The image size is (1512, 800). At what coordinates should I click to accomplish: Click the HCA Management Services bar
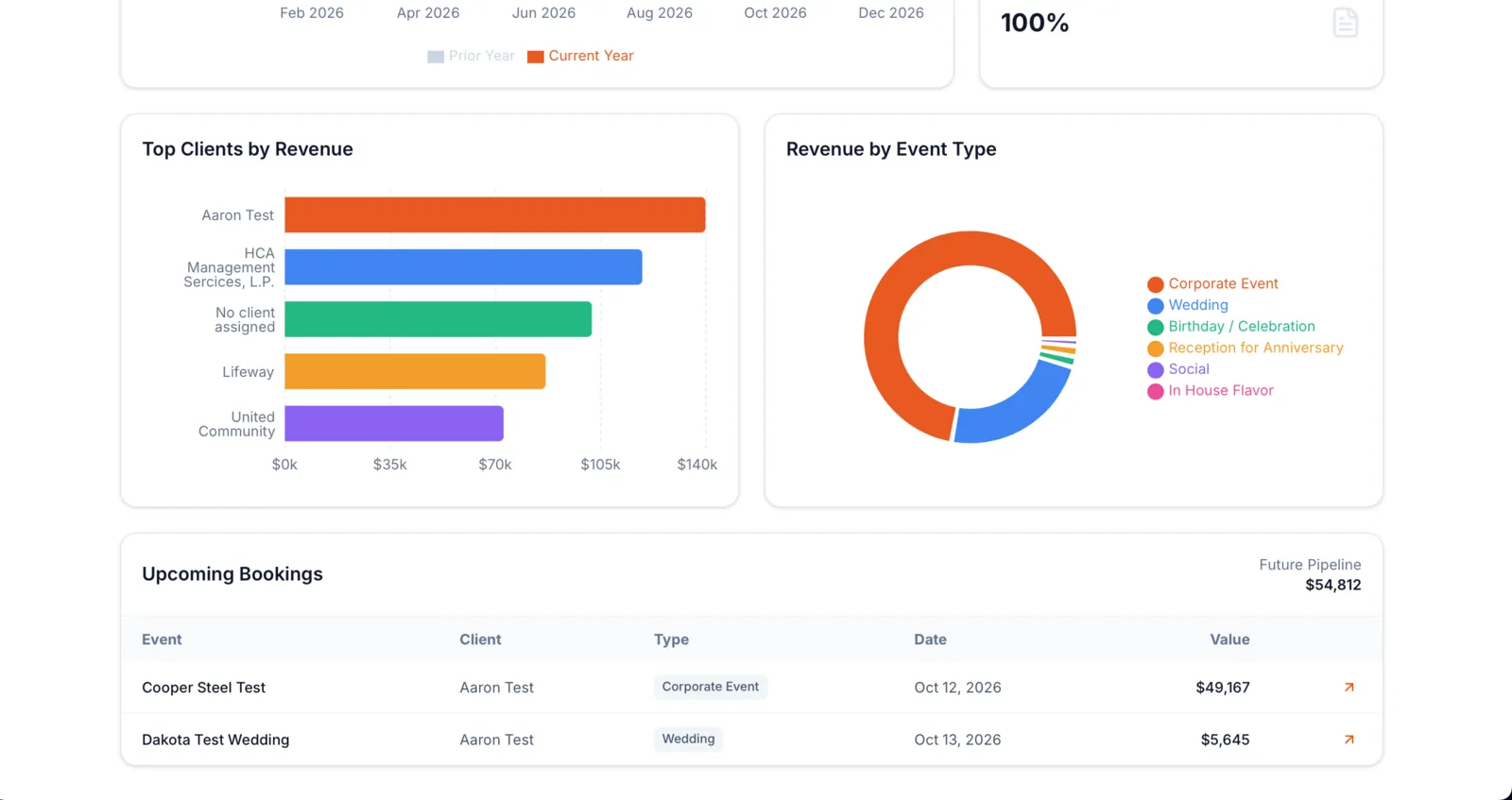point(463,266)
